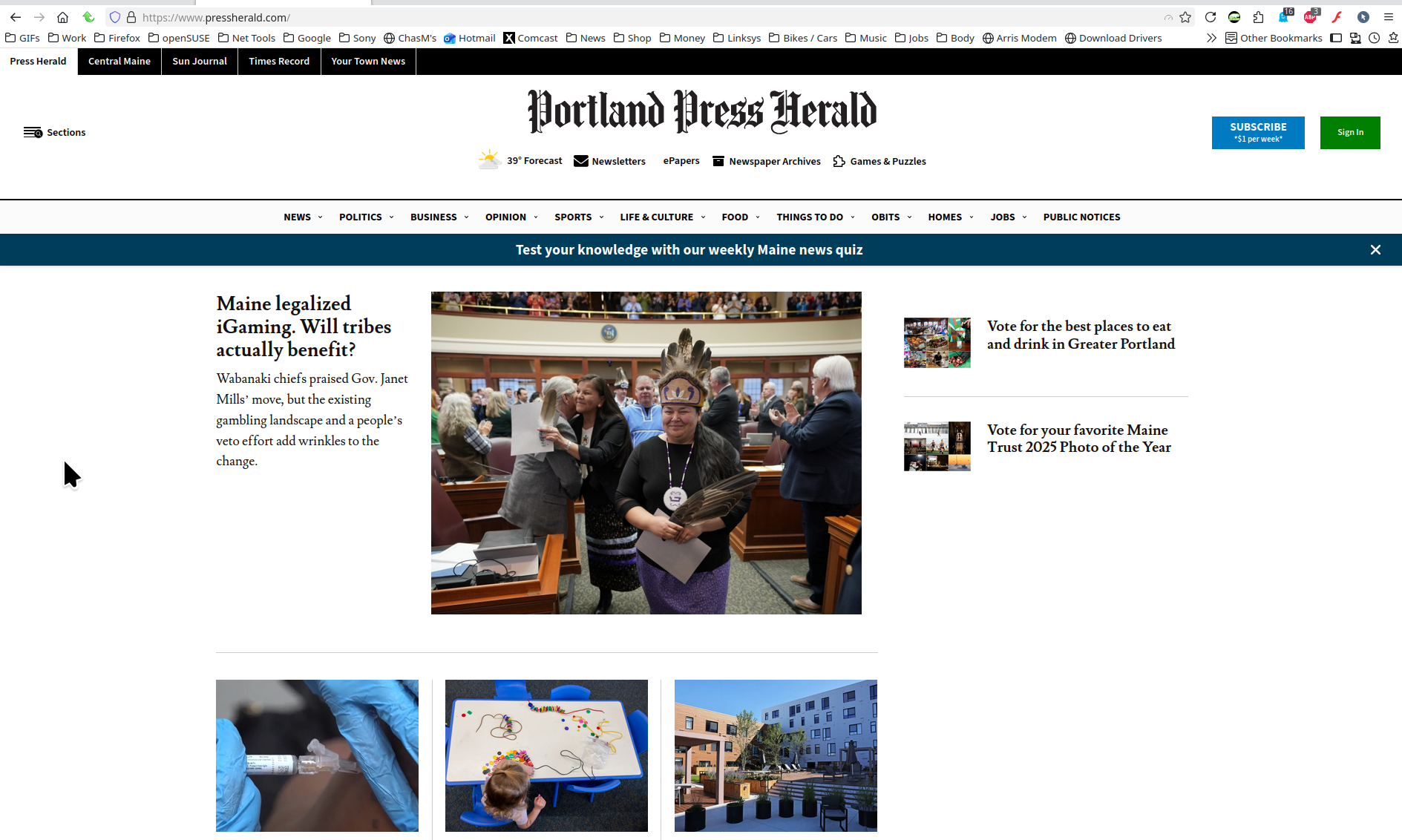
Task: Open the Adblock Plus extension icon
Action: tap(1311, 17)
